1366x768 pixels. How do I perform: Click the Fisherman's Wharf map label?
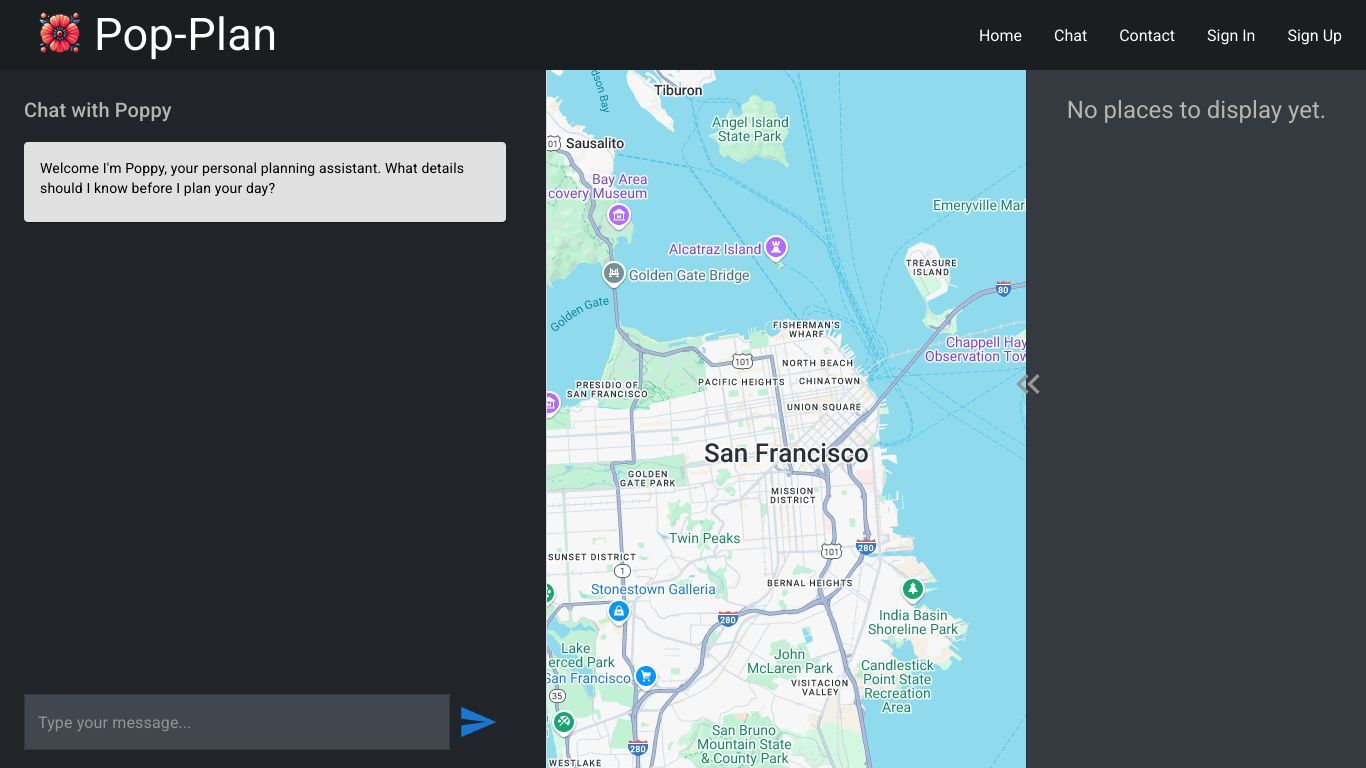tap(806, 330)
